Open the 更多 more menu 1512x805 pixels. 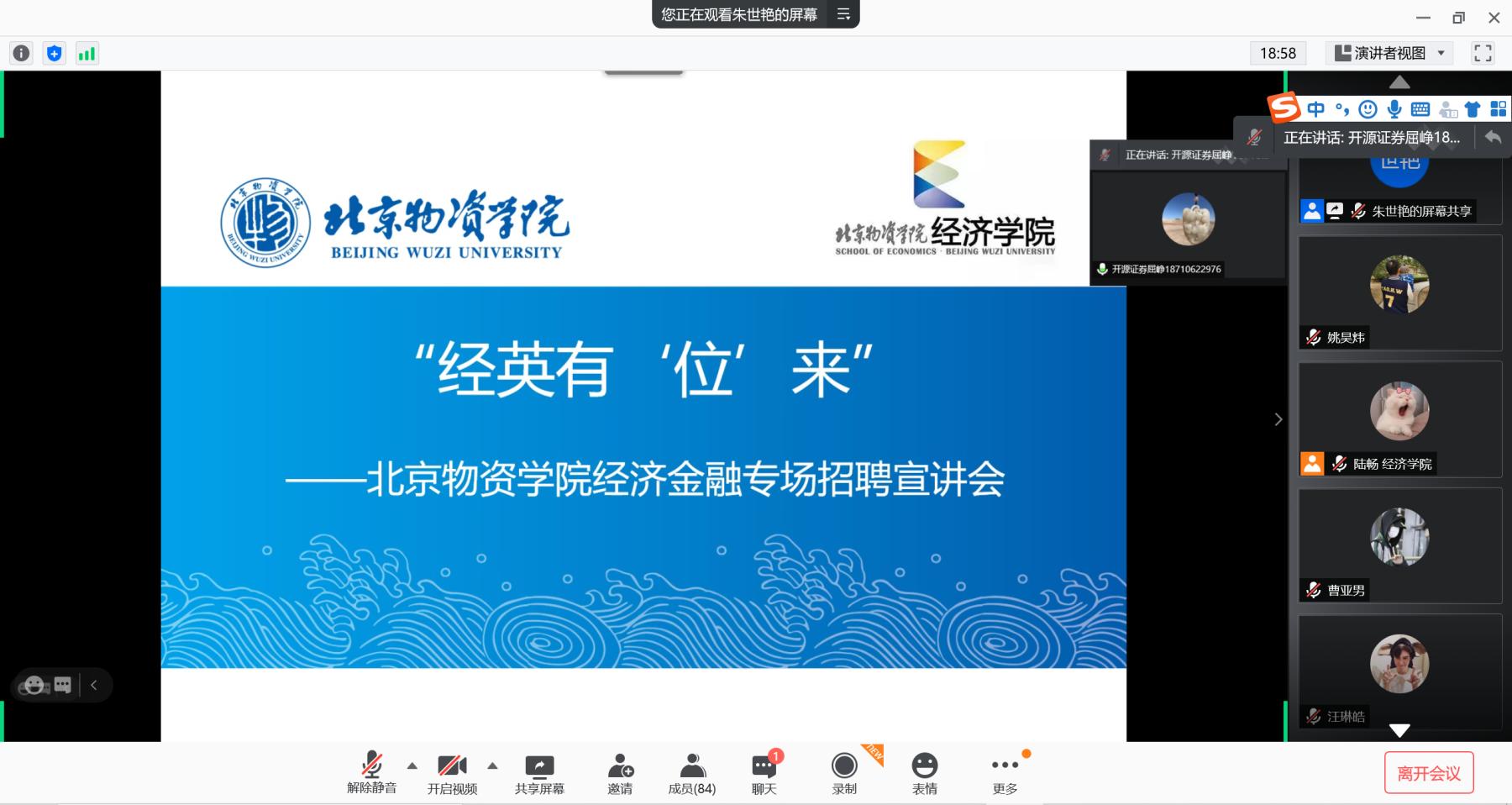(x=1005, y=773)
